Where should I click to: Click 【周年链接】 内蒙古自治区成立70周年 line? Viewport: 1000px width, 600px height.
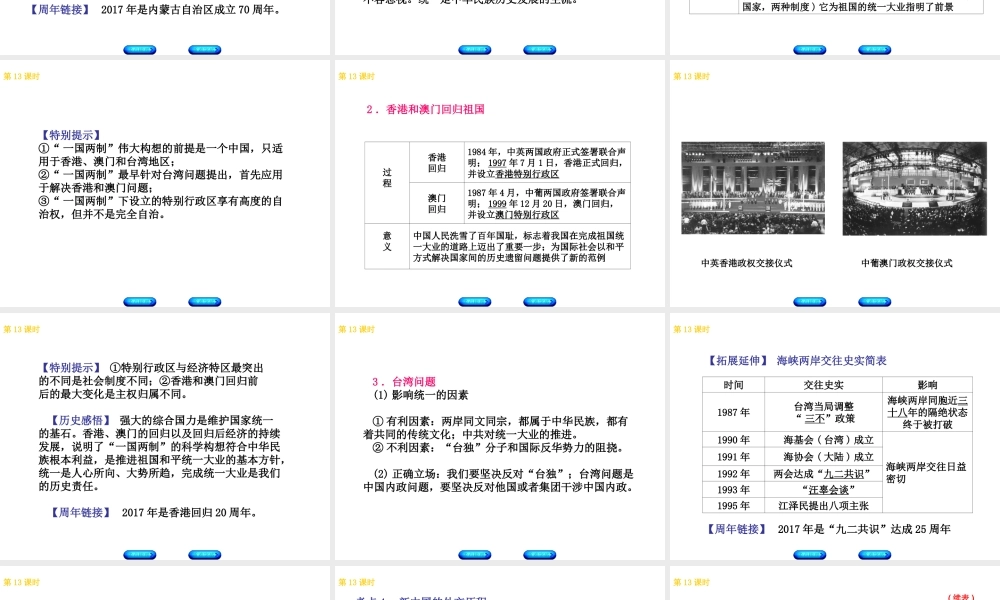pyautogui.click(x=155, y=10)
